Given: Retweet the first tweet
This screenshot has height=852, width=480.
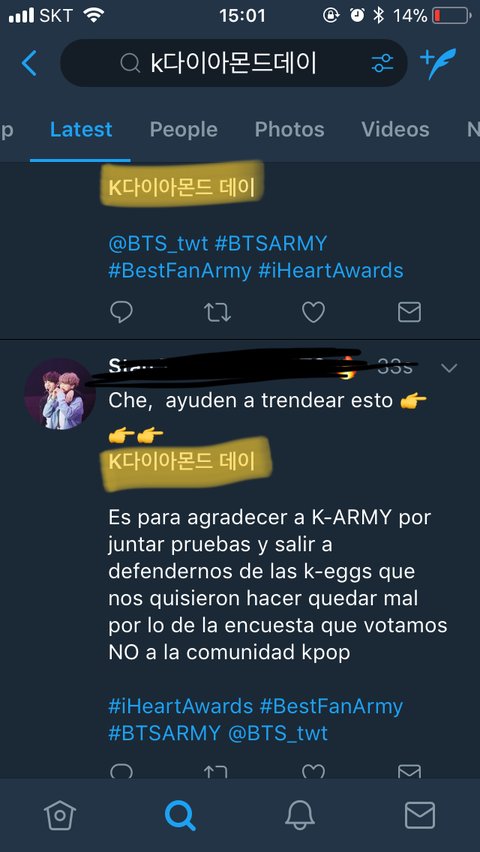Looking at the screenshot, I should (217, 312).
